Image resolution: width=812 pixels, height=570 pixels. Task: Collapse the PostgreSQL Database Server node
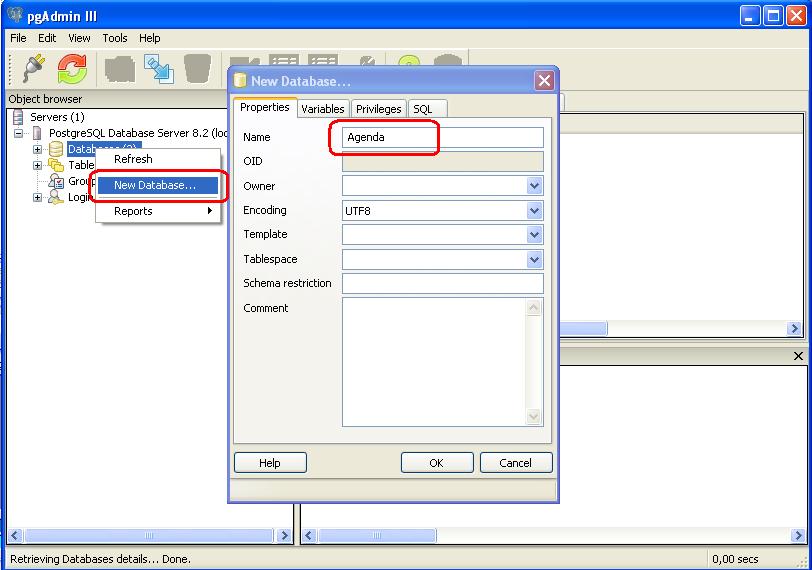tap(18, 133)
